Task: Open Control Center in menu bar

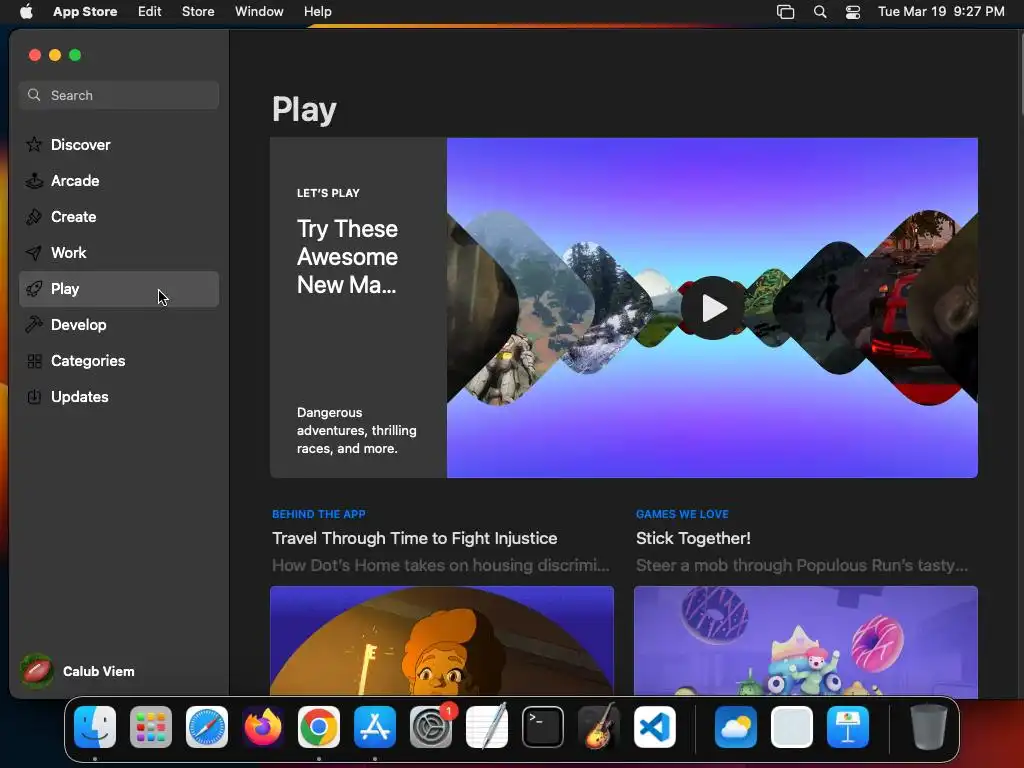Action: tap(853, 12)
